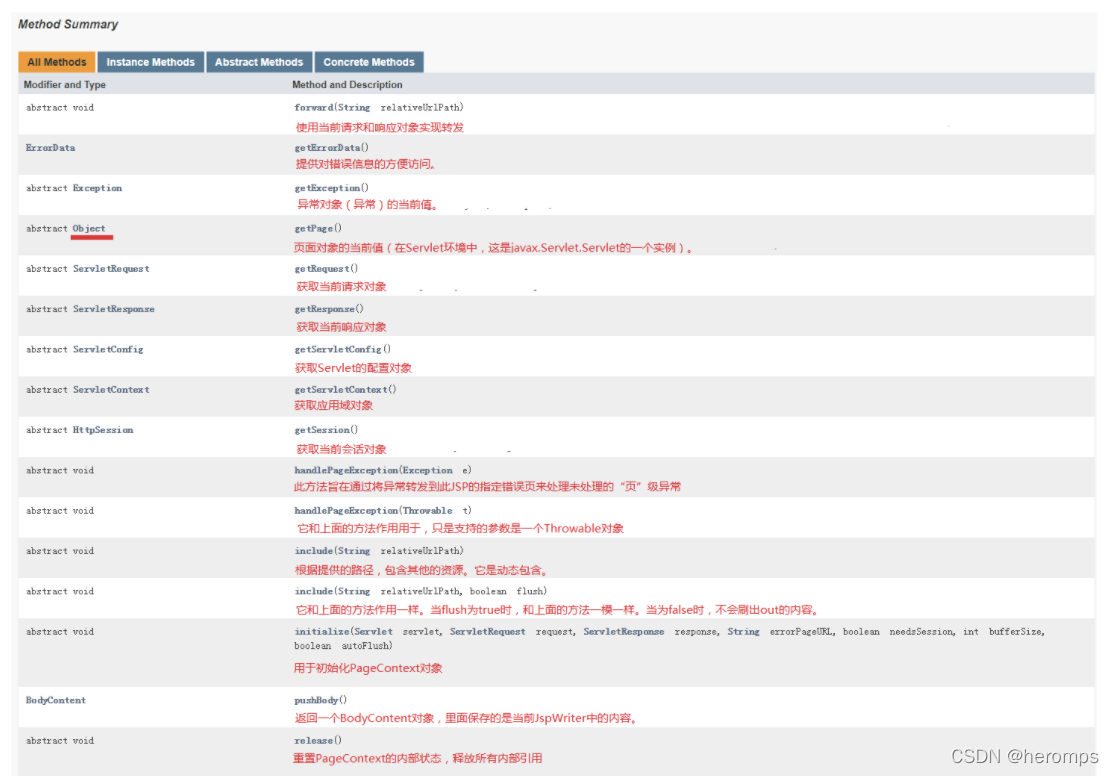Image resolution: width=1114 pixels, height=776 pixels.
Task: Select the red note under initialize
Action: (368, 669)
